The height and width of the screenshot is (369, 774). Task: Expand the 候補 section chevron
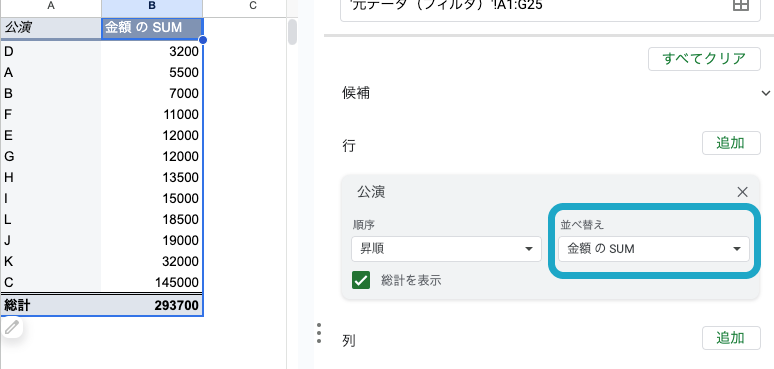[766, 93]
